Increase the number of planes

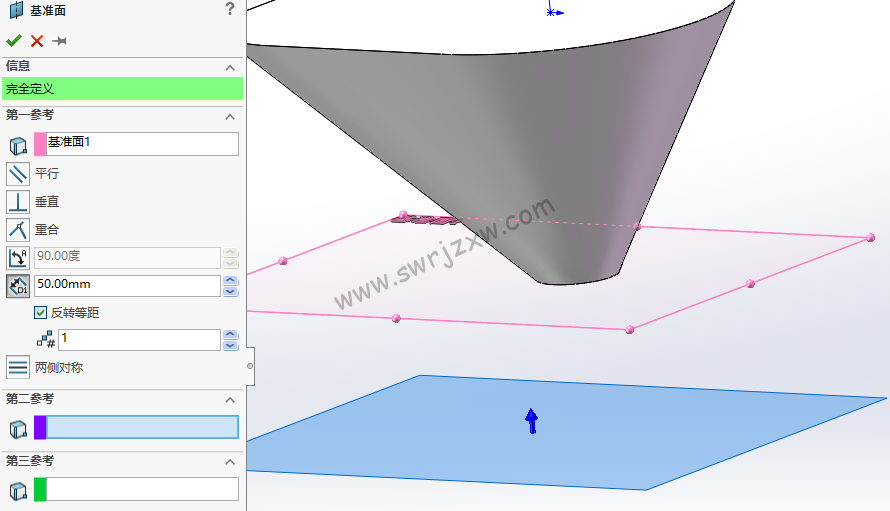(x=230, y=334)
